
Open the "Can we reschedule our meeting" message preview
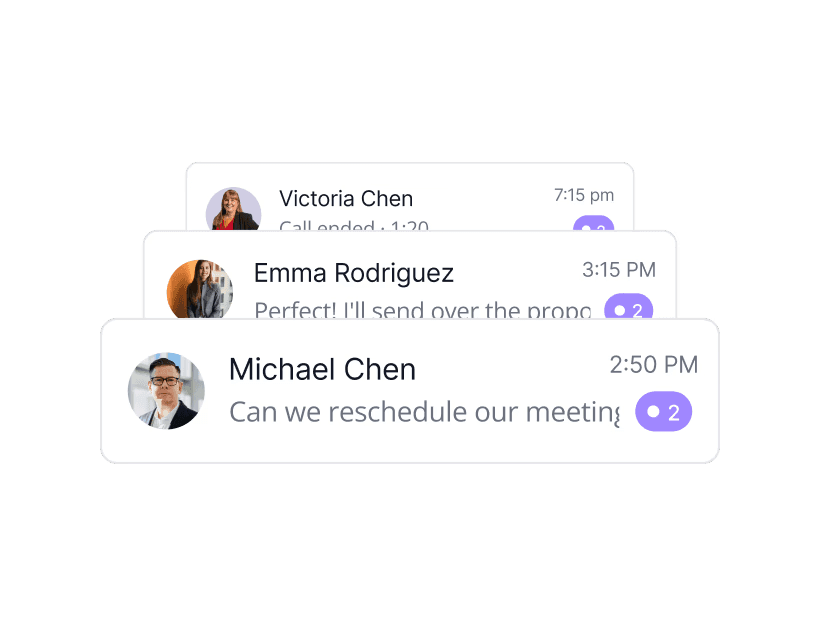[424, 412]
